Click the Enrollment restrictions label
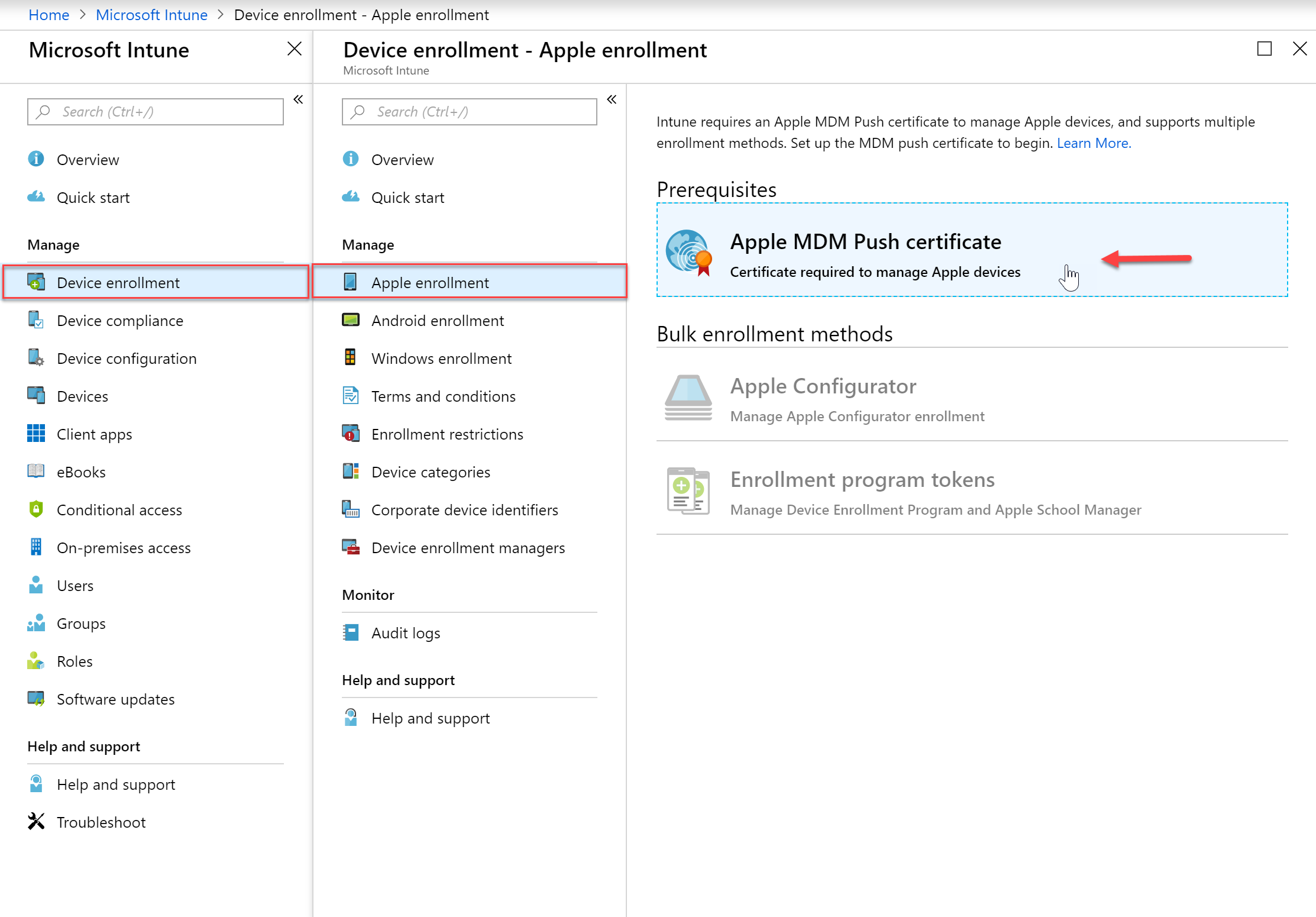 [448, 434]
